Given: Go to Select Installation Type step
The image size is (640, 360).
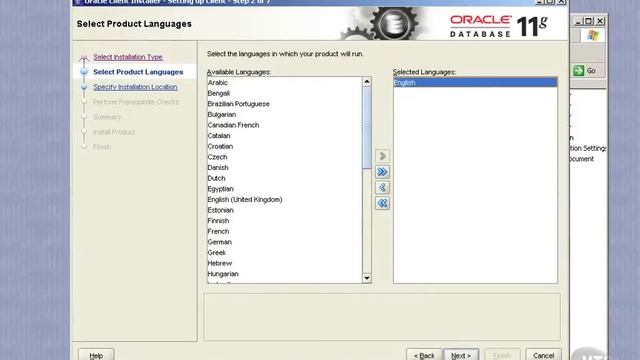Looking at the screenshot, I should (128, 57).
